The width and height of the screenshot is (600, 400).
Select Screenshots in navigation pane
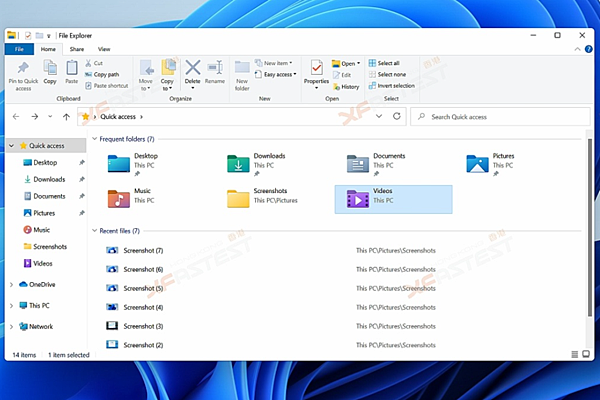click(x=50, y=247)
